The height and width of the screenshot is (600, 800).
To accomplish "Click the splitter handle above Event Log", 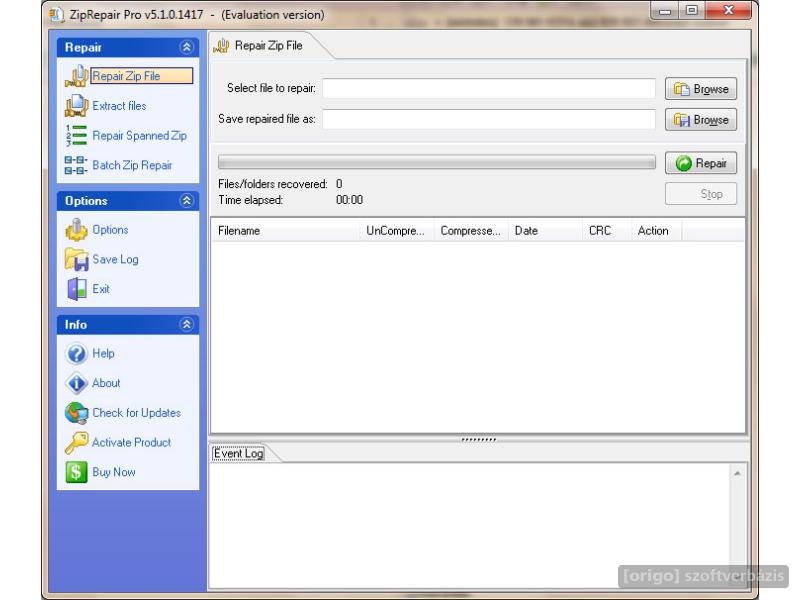I will click(x=479, y=439).
